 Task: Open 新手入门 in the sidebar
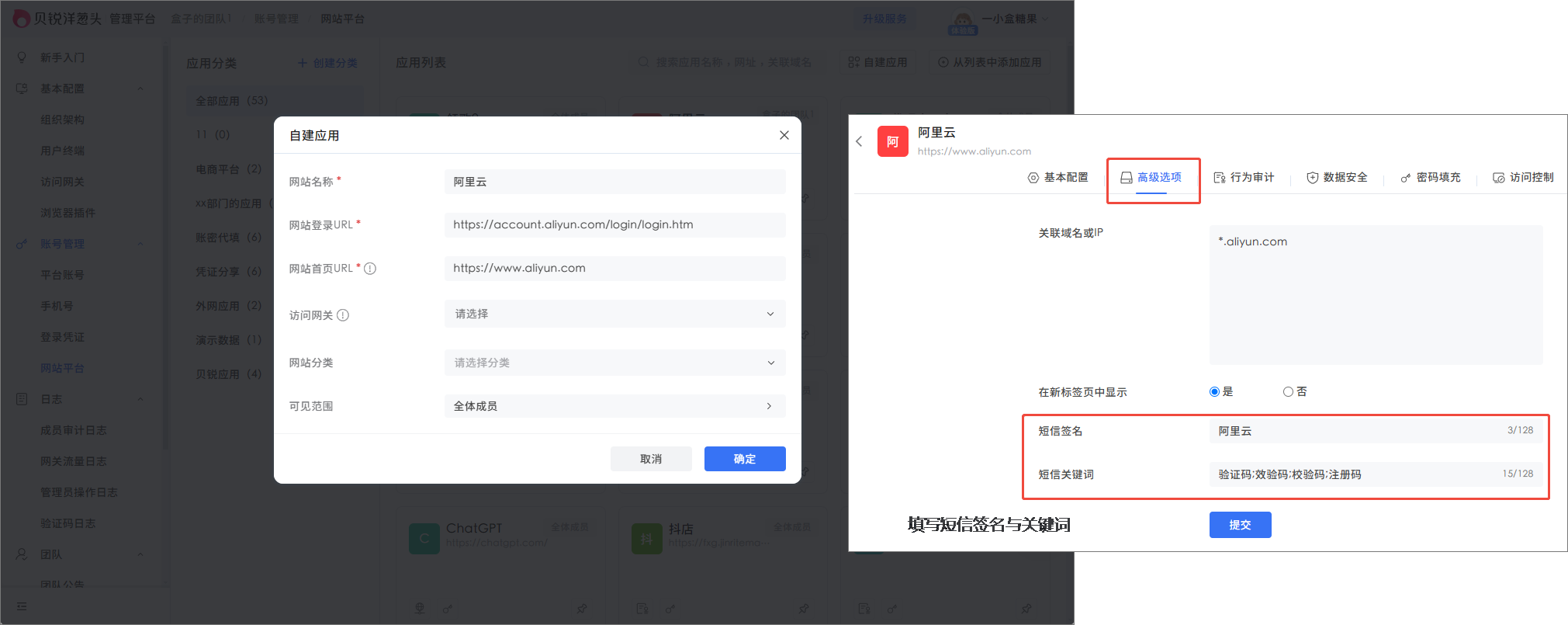(63, 57)
